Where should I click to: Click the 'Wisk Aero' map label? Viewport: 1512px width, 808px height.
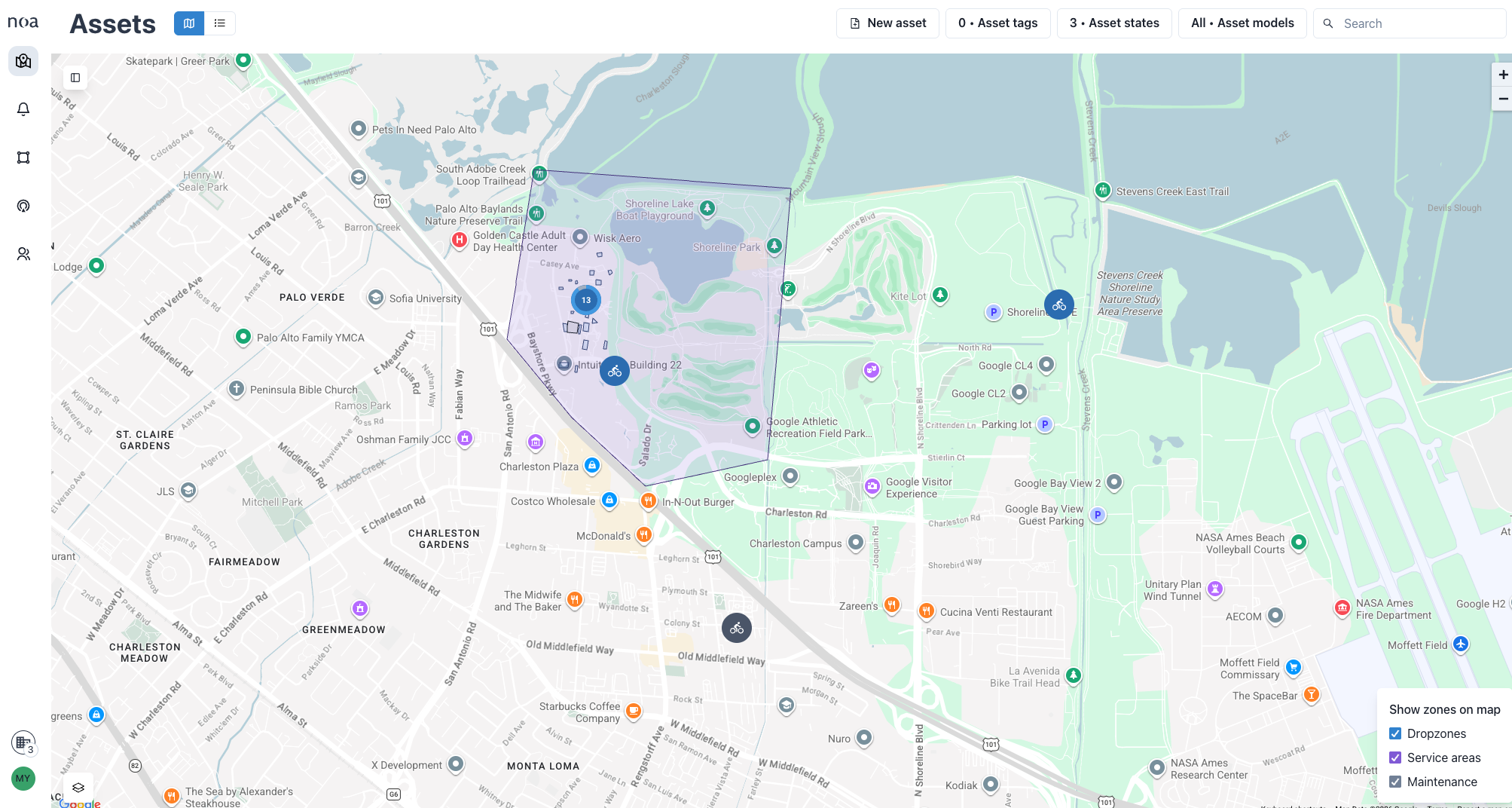pyautogui.click(x=617, y=238)
